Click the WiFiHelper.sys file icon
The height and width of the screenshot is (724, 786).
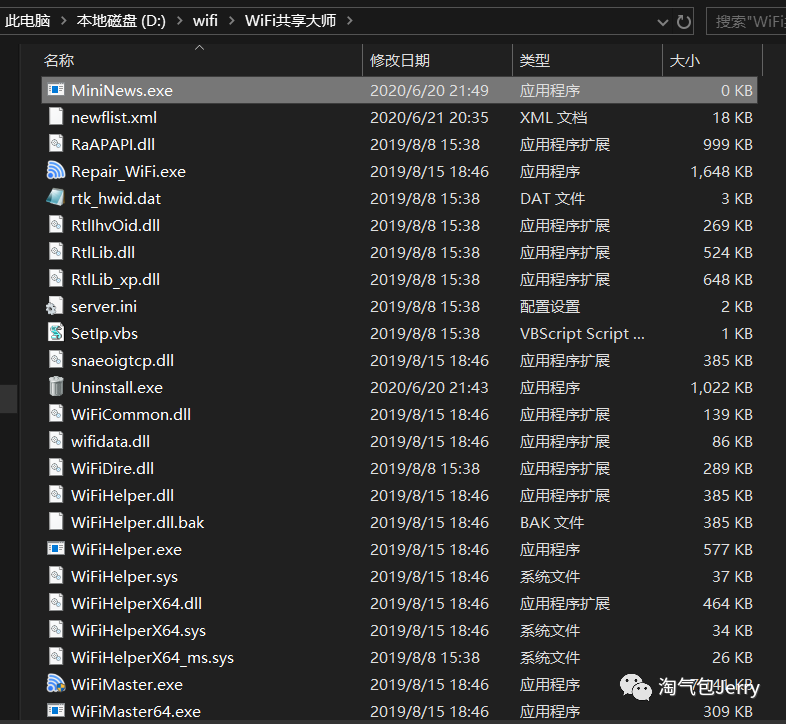coord(56,576)
